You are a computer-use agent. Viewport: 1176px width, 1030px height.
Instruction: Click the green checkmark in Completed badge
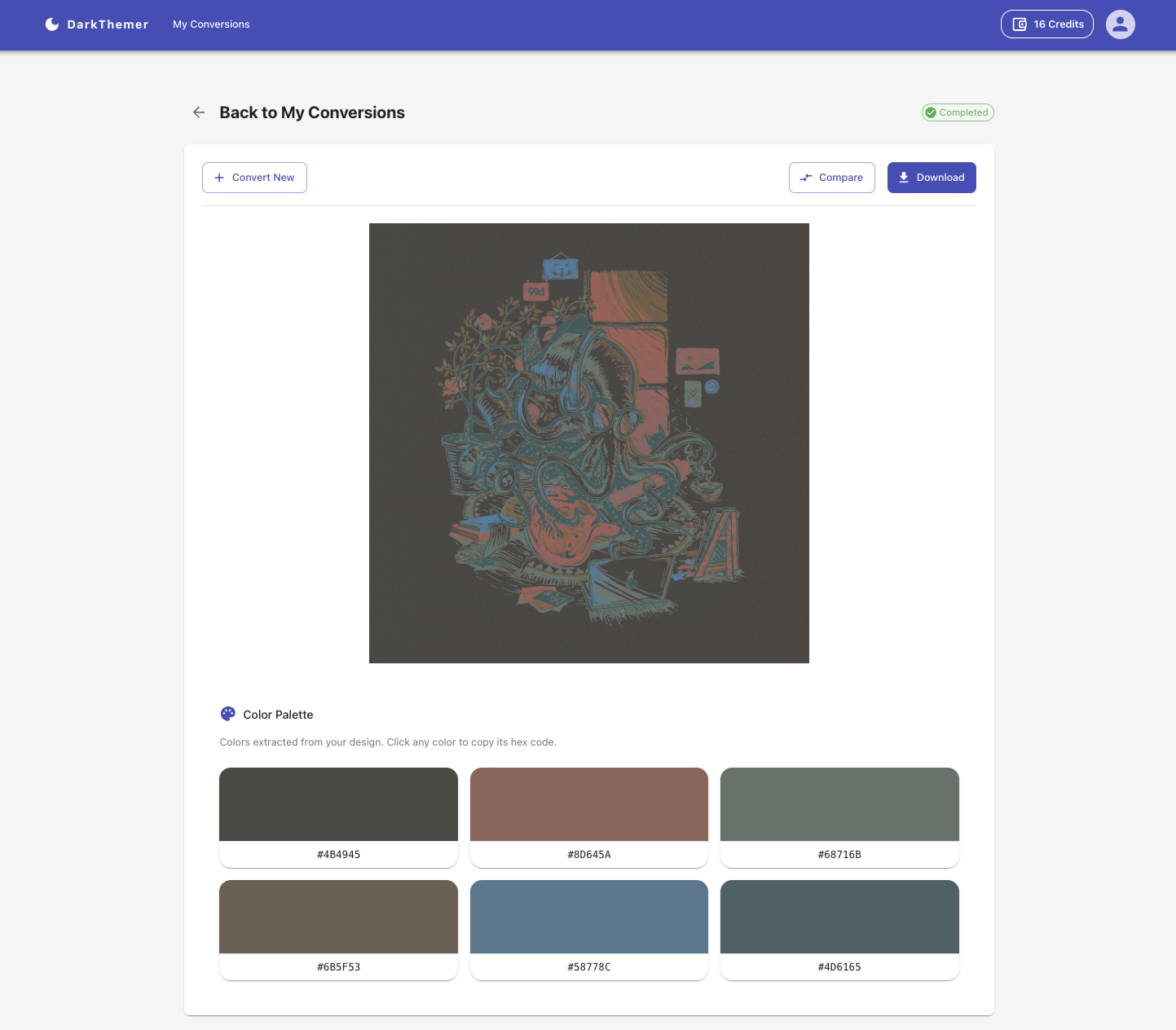pyautogui.click(x=932, y=112)
